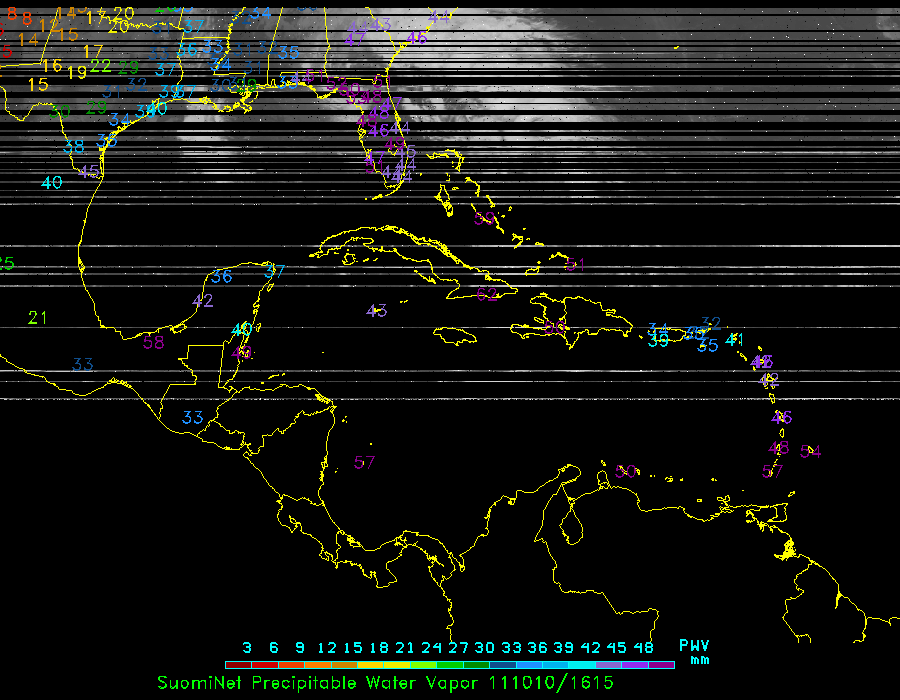The width and height of the screenshot is (900, 700).
Task: Click the 51 station value near the Bahamas
Action: tap(575, 264)
